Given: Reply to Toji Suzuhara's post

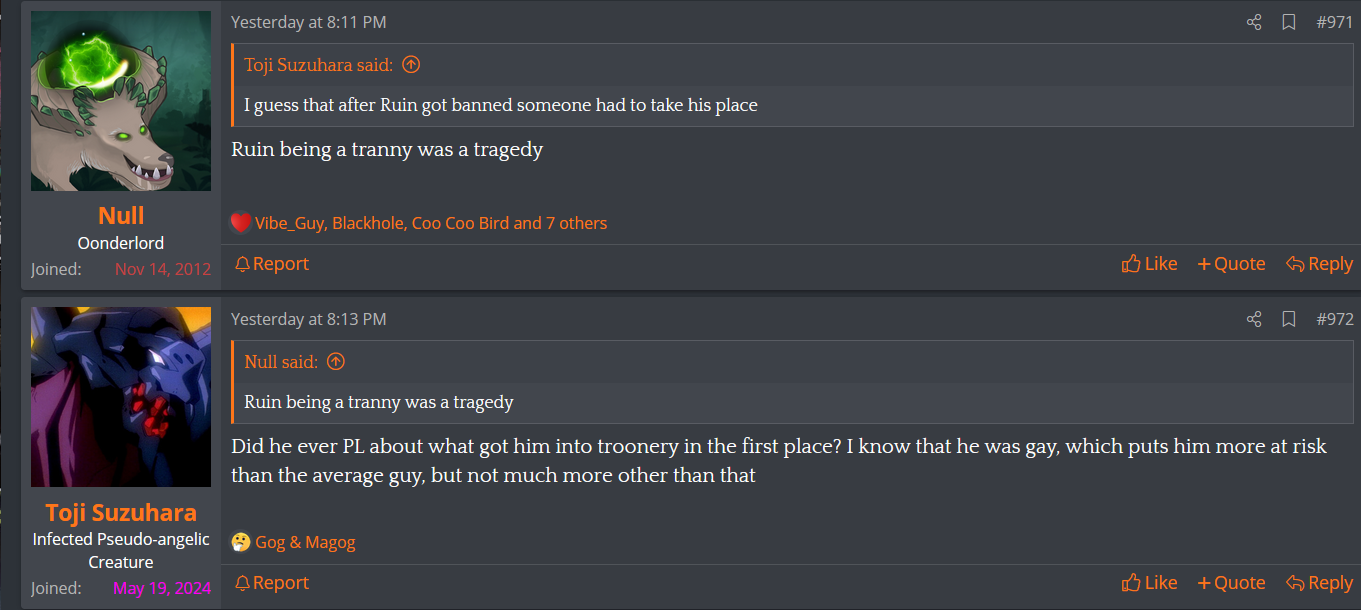Looking at the screenshot, I should [1319, 583].
